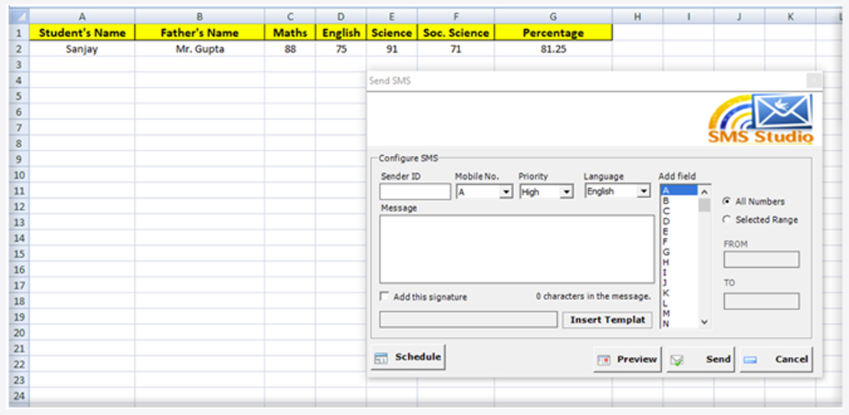
Task: Select the Science header cell
Action: pos(392,33)
